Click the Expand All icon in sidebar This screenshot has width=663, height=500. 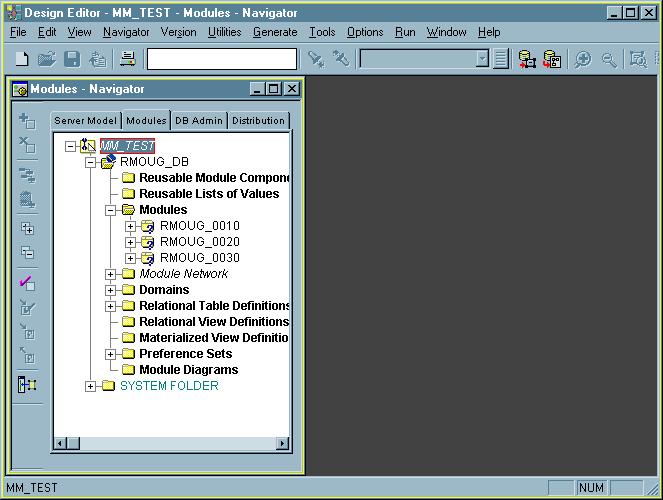[27, 228]
